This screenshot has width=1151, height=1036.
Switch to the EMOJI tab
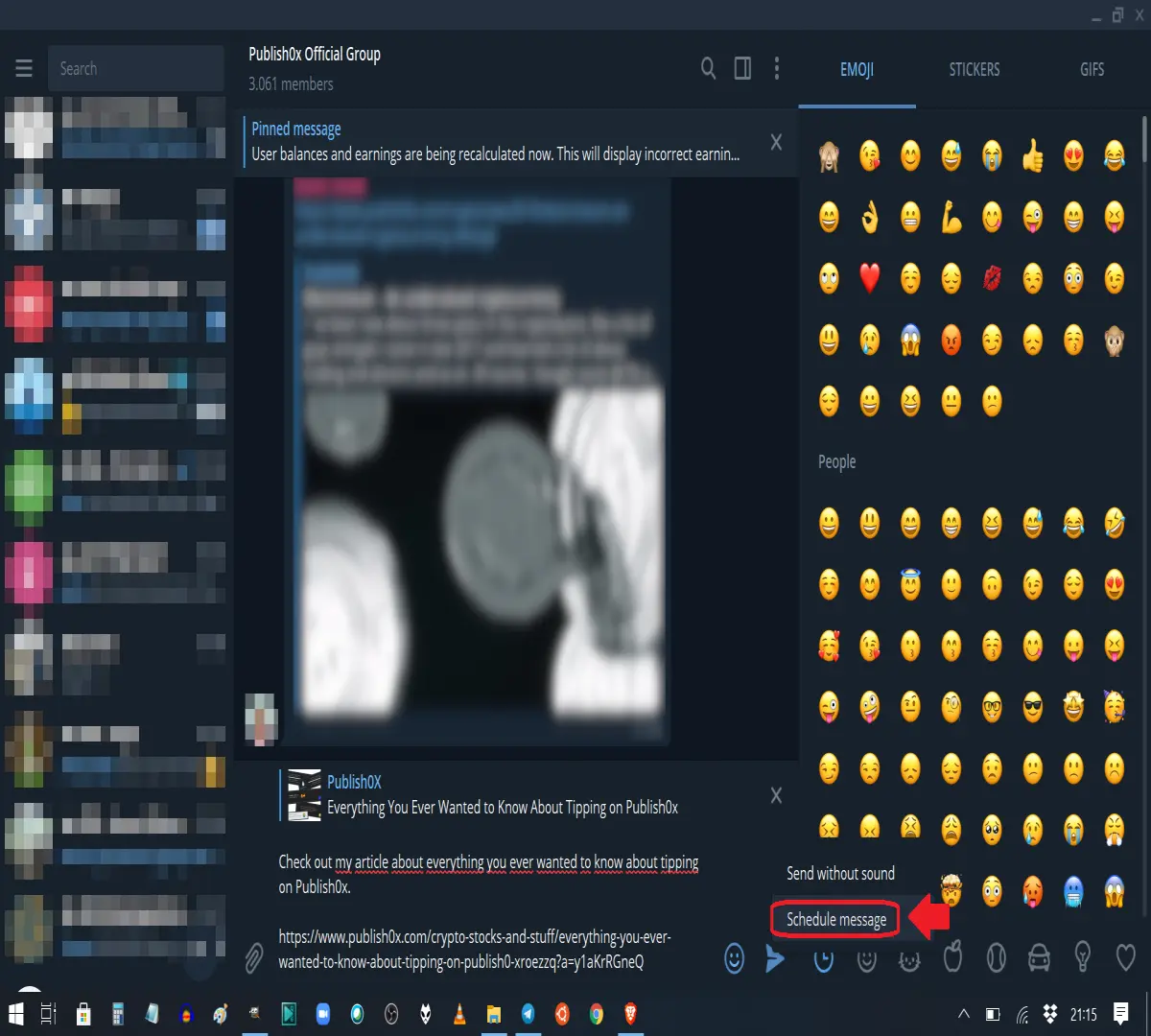(x=857, y=69)
